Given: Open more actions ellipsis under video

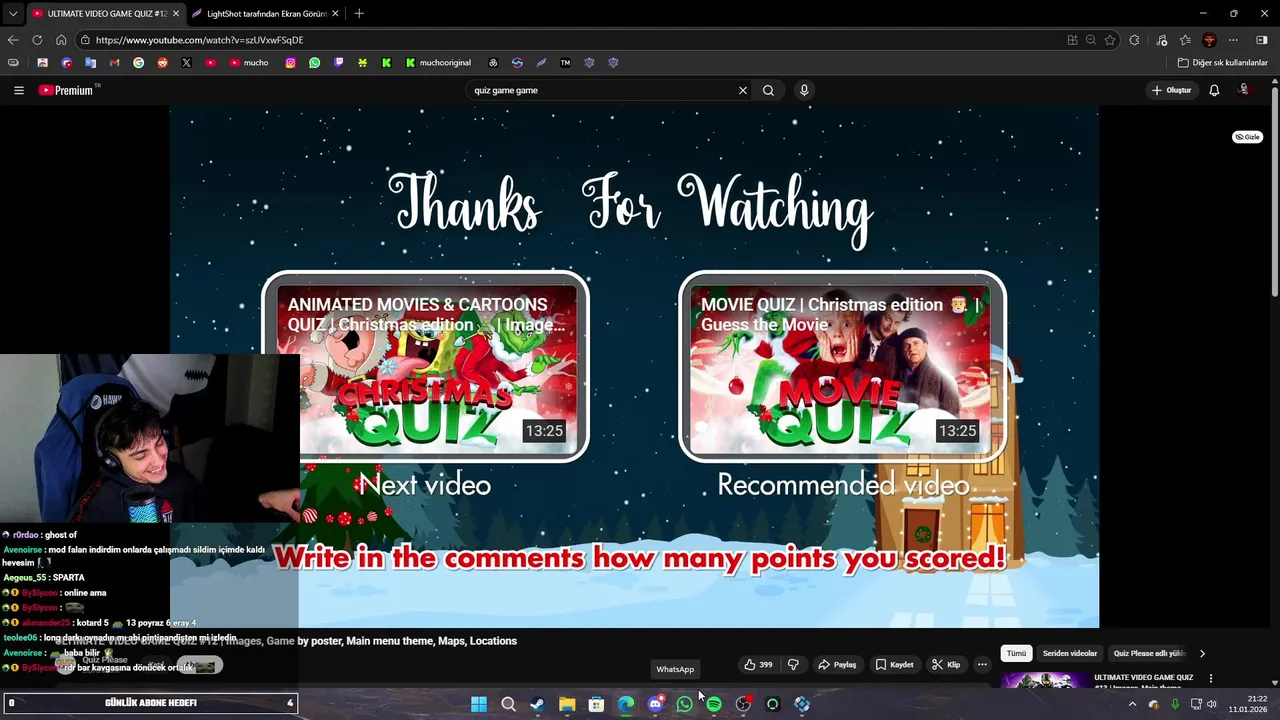Looking at the screenshot, I should click(982, 664).
